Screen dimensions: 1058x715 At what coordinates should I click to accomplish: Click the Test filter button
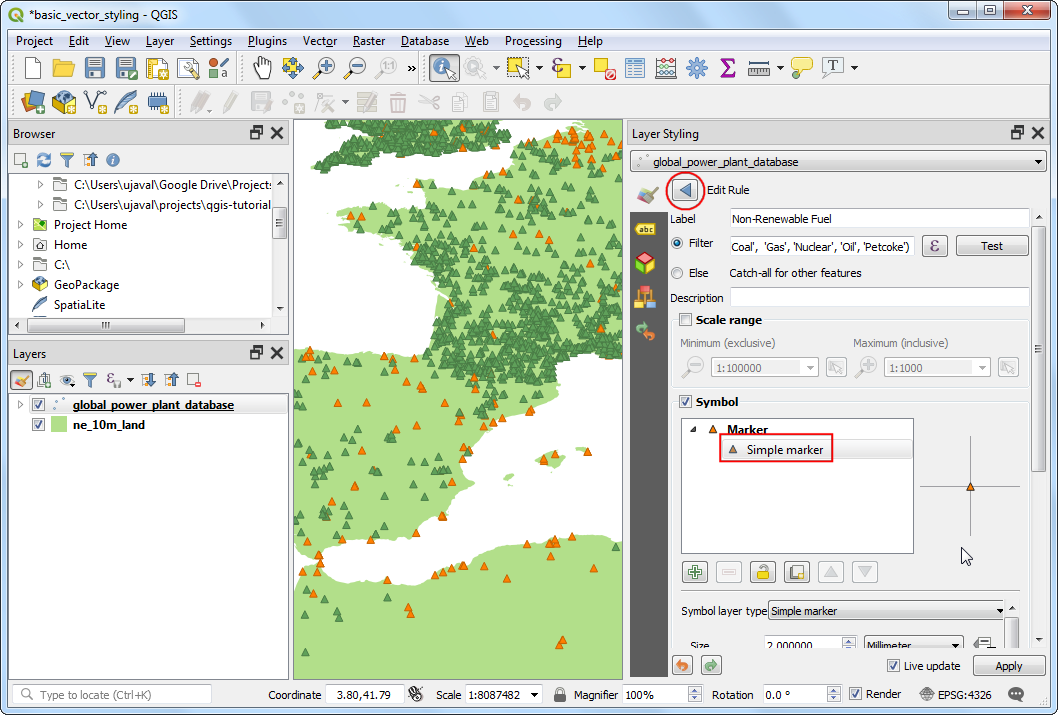point(991,246)
